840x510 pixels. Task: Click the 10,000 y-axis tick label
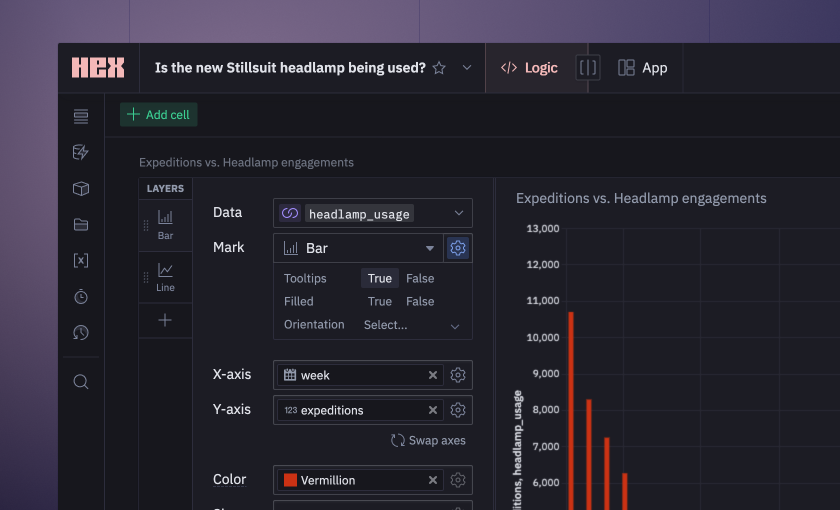tap(543, 338)
